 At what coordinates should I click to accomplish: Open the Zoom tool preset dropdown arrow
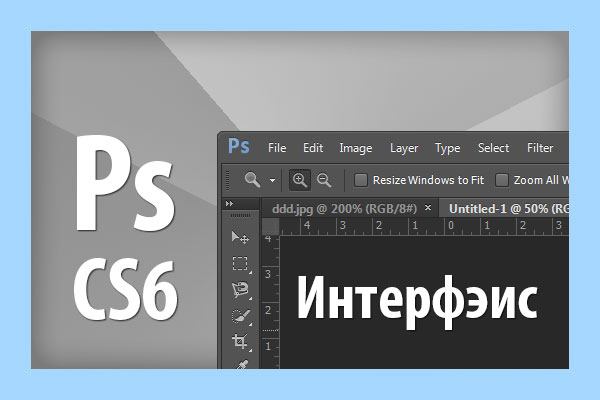[272, 180]
